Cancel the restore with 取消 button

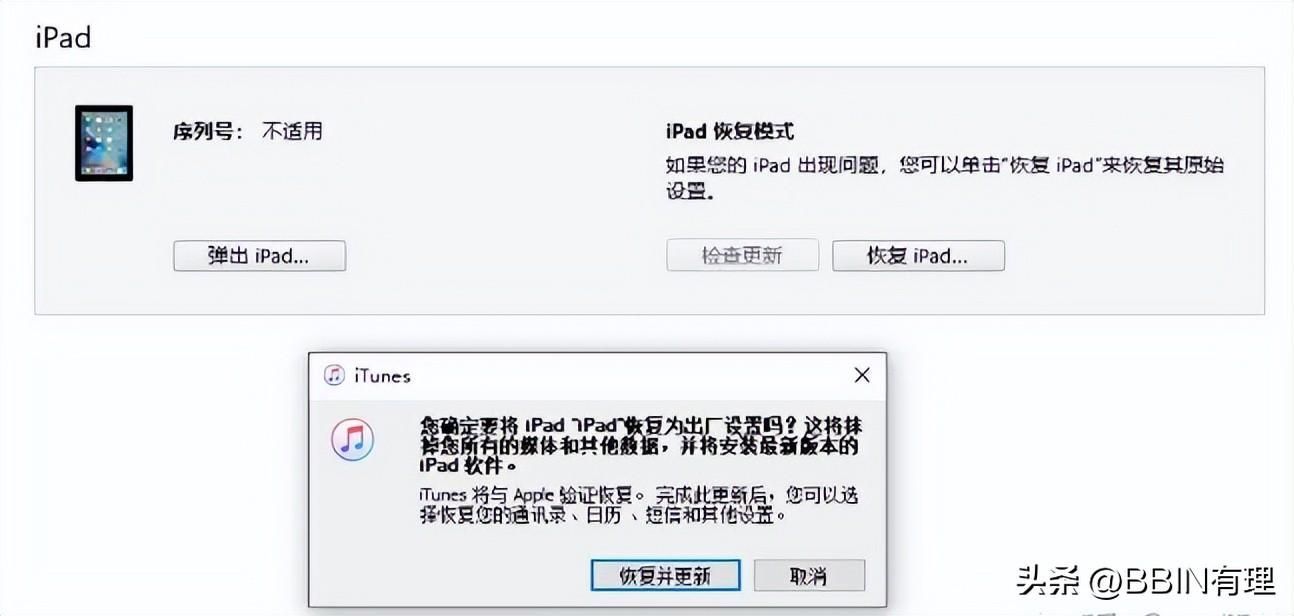(x=809, y=575)
